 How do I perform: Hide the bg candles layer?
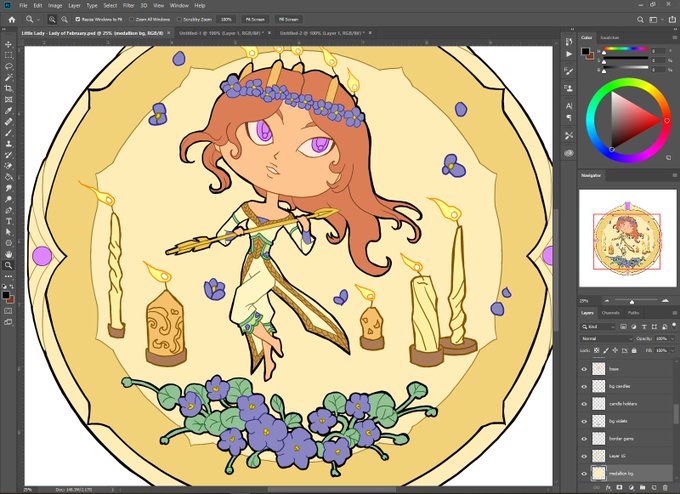pyautogui.click(x=584, y=386)
